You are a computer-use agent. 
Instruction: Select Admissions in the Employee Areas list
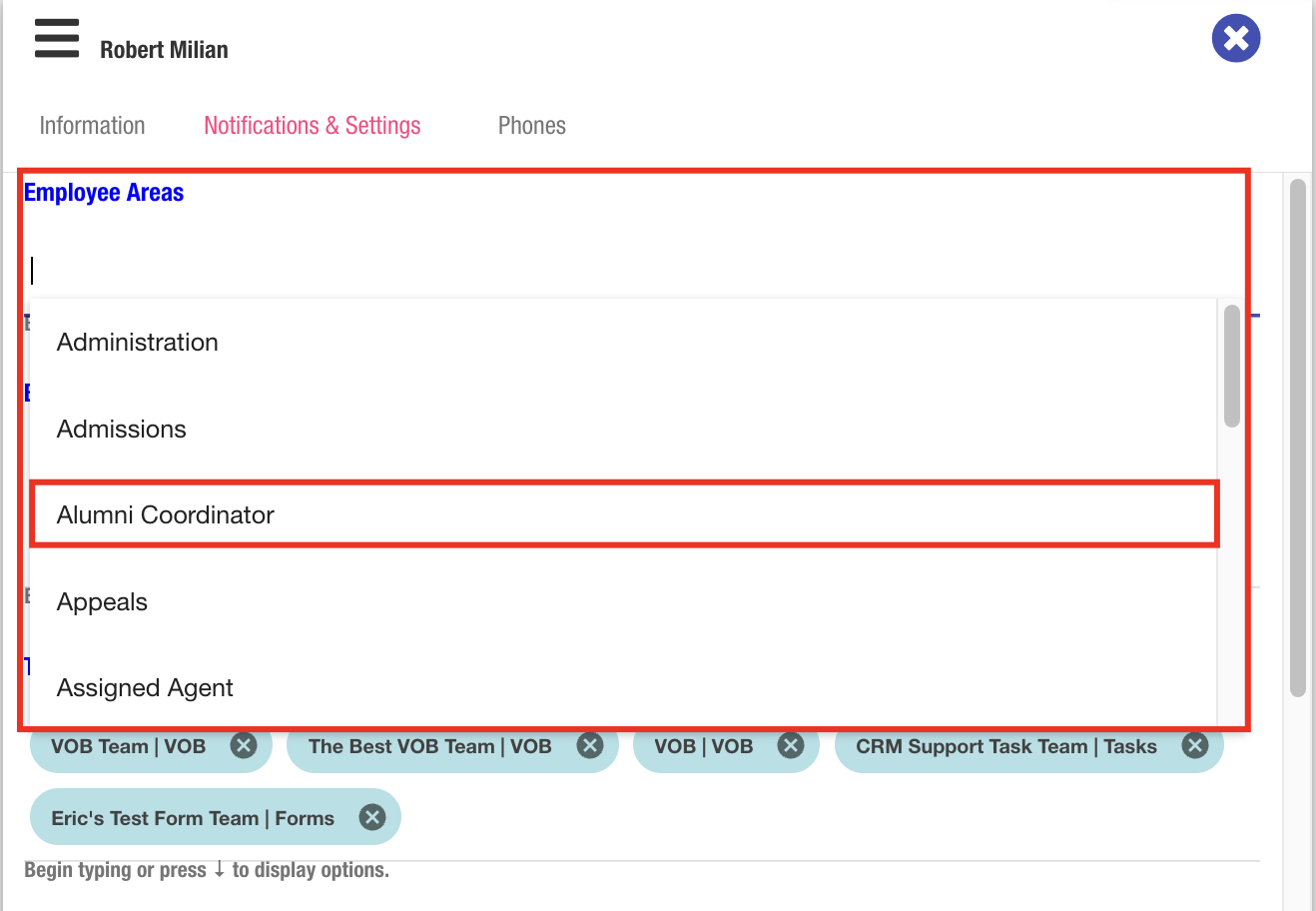[122, 430]
